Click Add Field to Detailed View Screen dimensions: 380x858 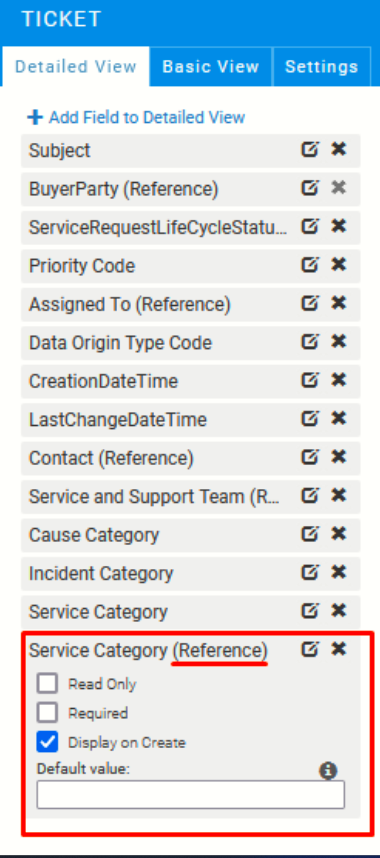[x=136, y=117]
